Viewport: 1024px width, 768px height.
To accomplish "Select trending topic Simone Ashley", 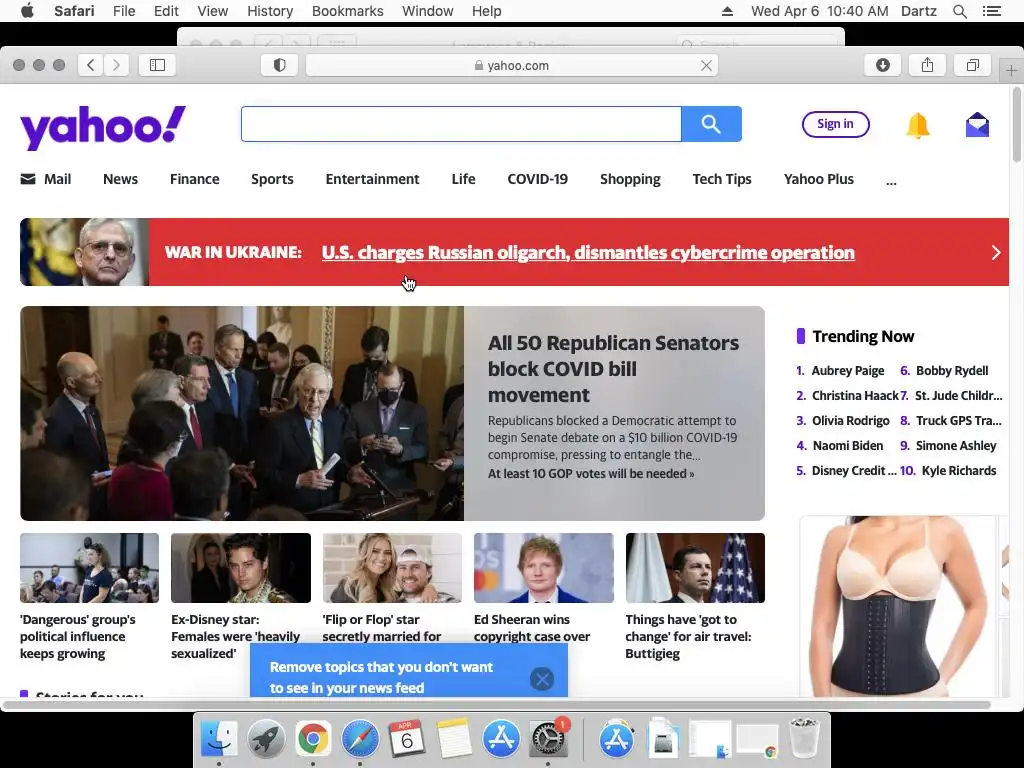I will [956, 446].
